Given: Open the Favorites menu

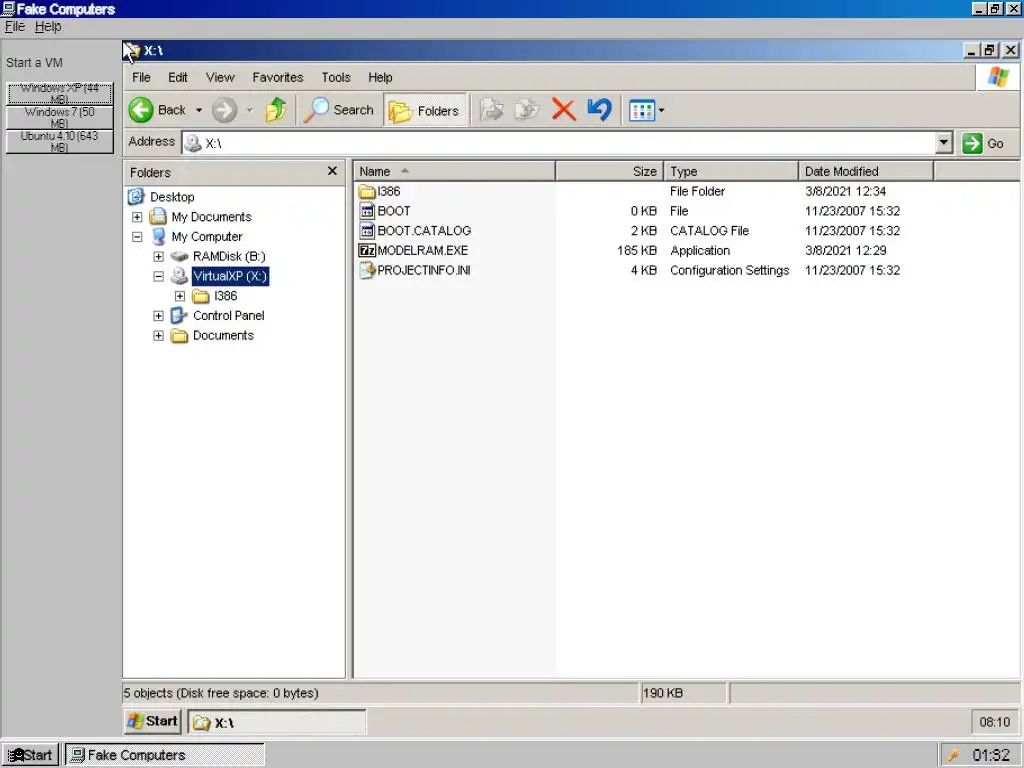Looking at the screenshot, I should tap(278, 77).
